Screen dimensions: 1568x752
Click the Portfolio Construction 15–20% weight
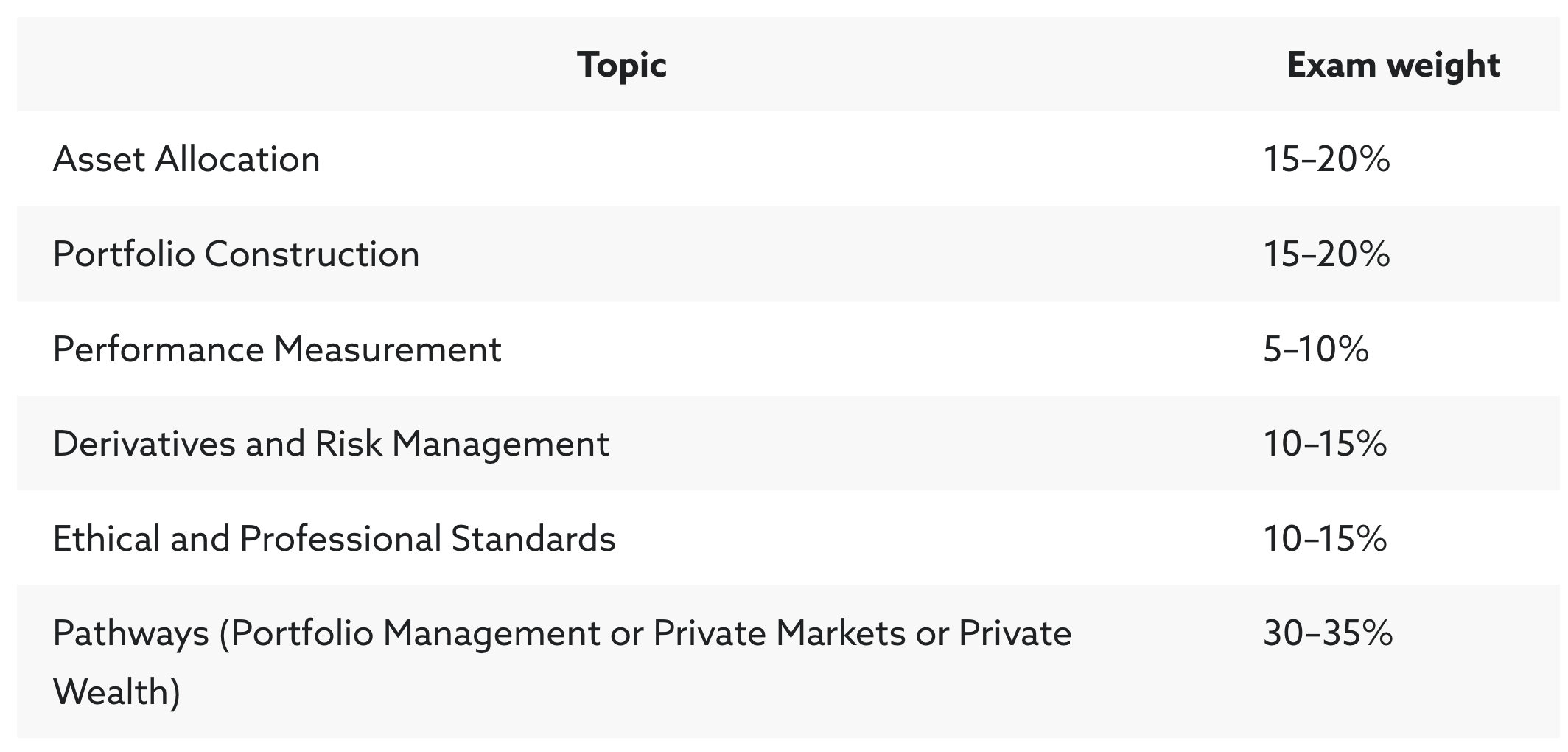[1326, 254]
